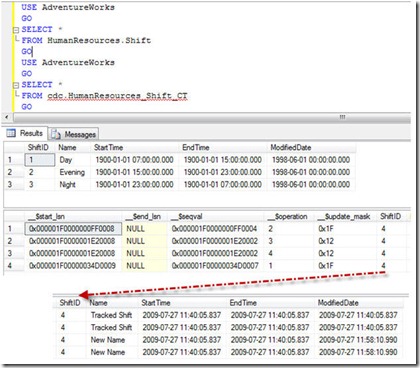Select StartTime '1900-01-01 15:00:00.000' in Evening row
Image resolution: width=420 pixels, height=368 pixels.
pos(134,172)
